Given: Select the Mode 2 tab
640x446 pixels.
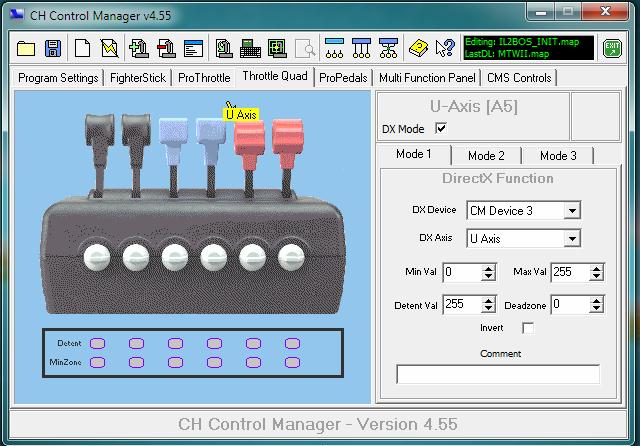Looking at the screenshot, I should click(x=486, y=155).
